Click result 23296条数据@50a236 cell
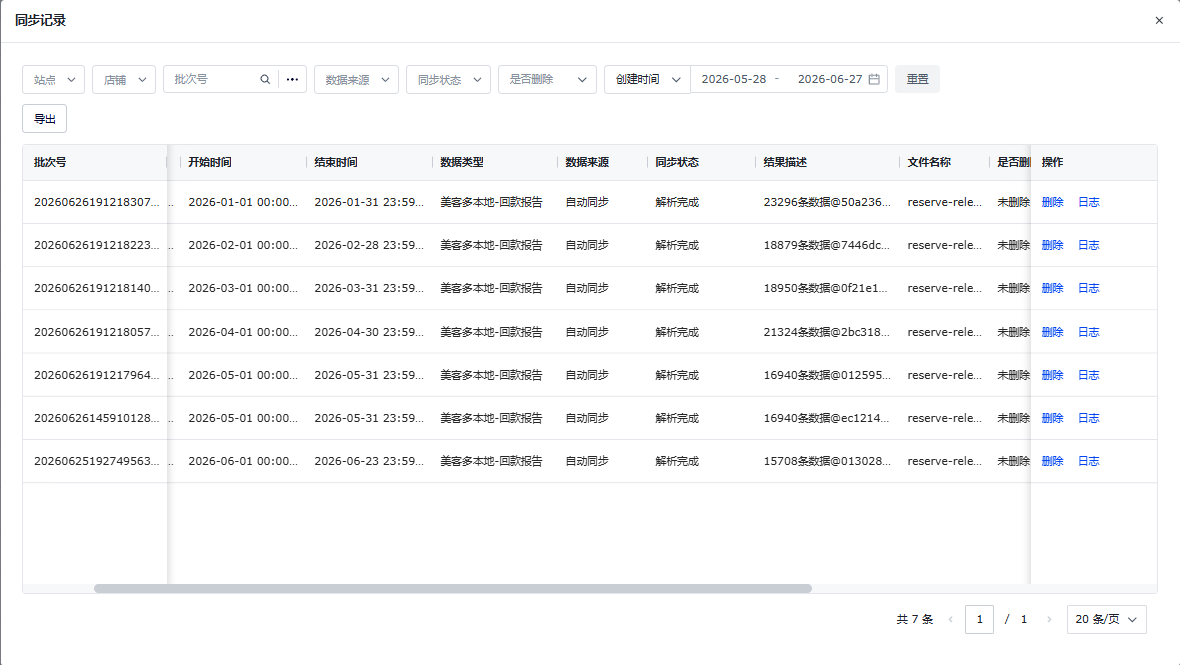Screen dimensions: 1180x665 [827, 202]
